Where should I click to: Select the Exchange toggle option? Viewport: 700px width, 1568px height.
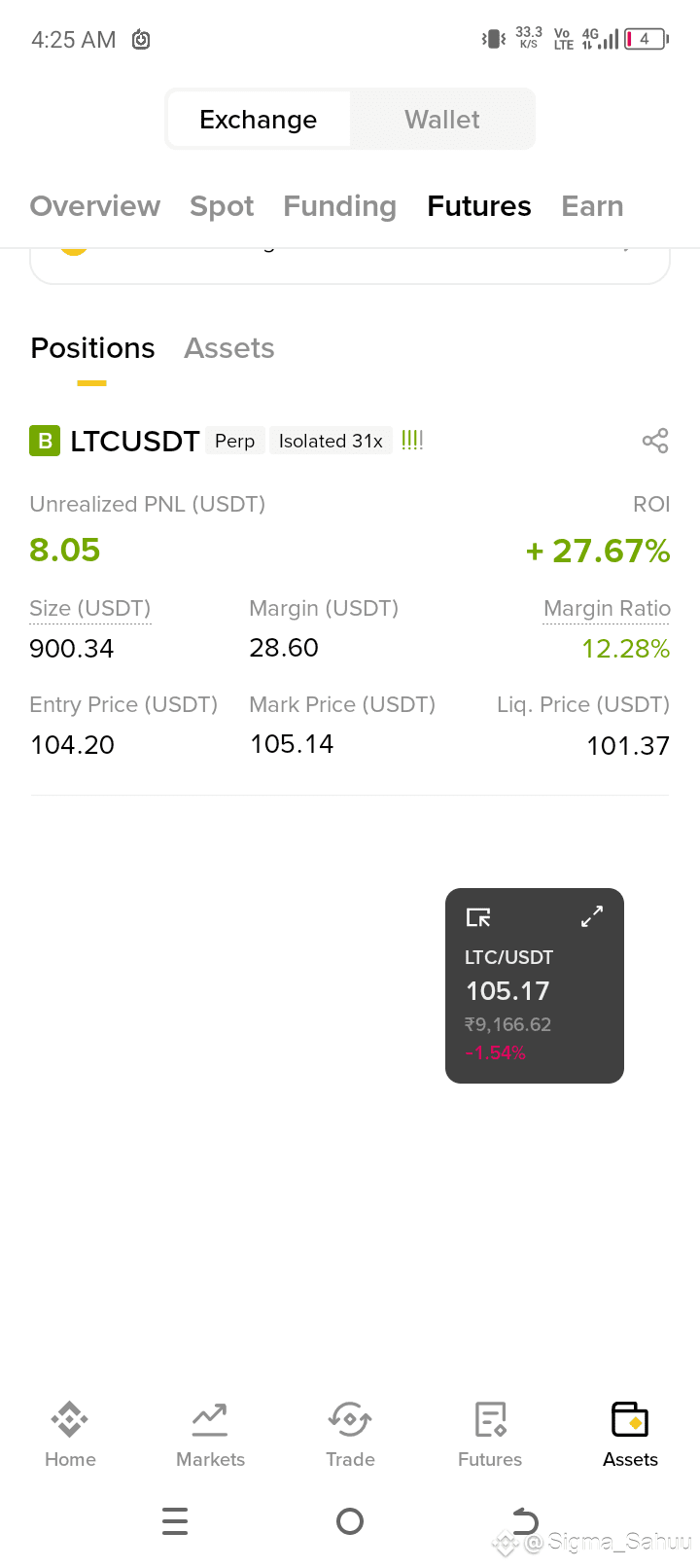(x=259, y=120)
